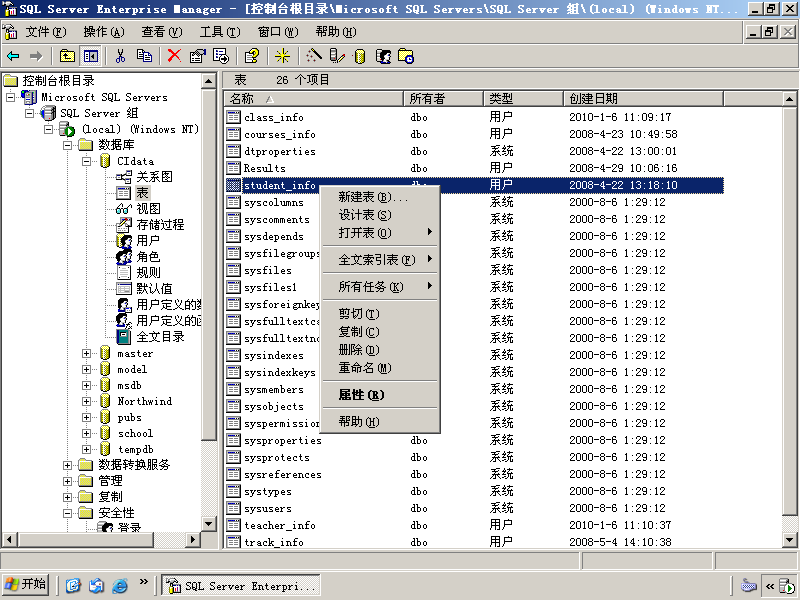
Task: Select the 视图 tree item
Action: tap(148, 209)
